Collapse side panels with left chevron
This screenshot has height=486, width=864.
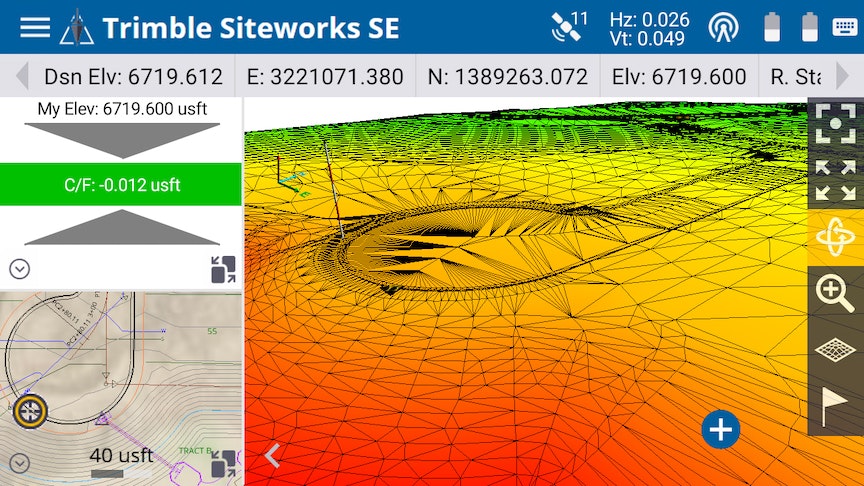click(271, 456)
